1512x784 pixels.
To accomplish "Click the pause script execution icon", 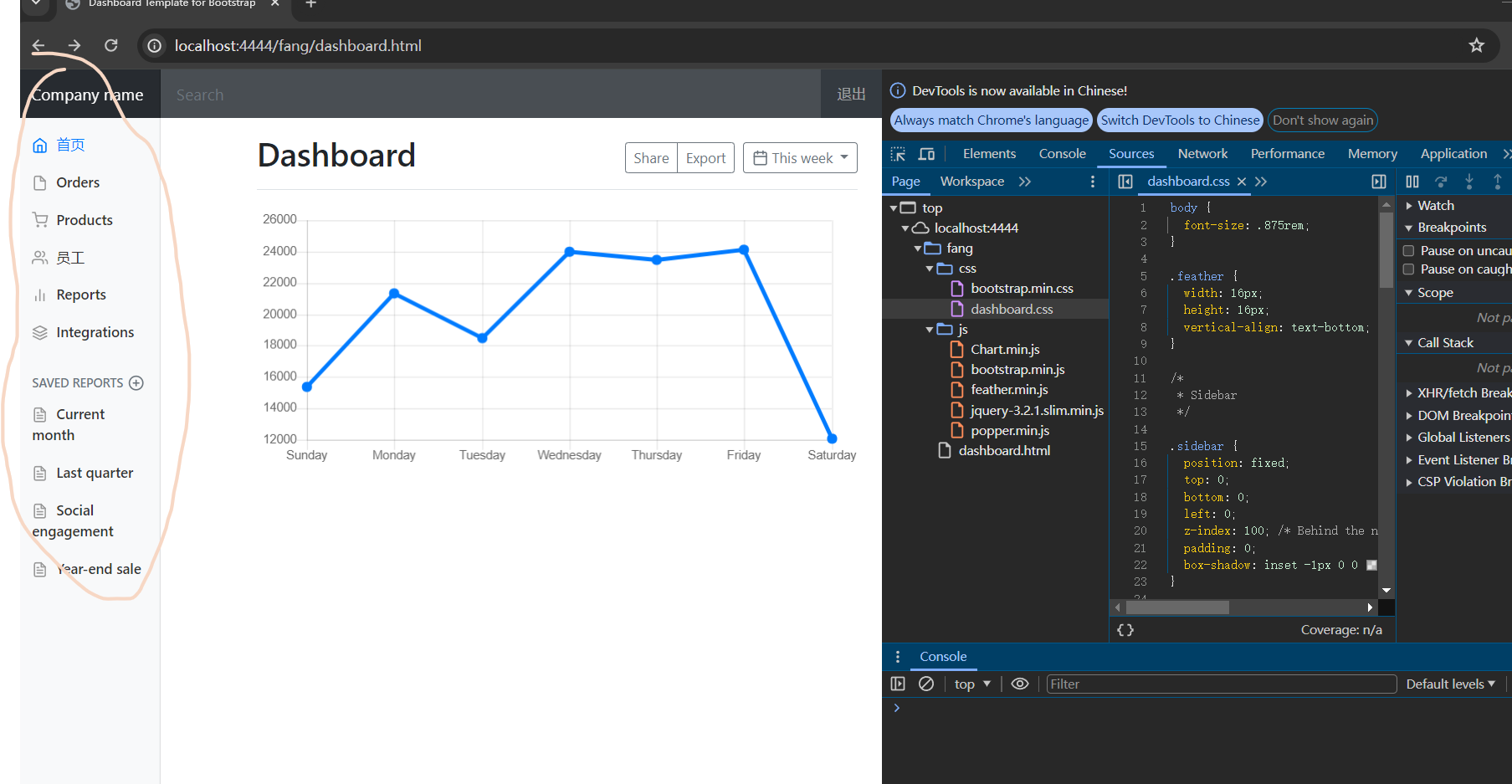I will coord(1412,182).
